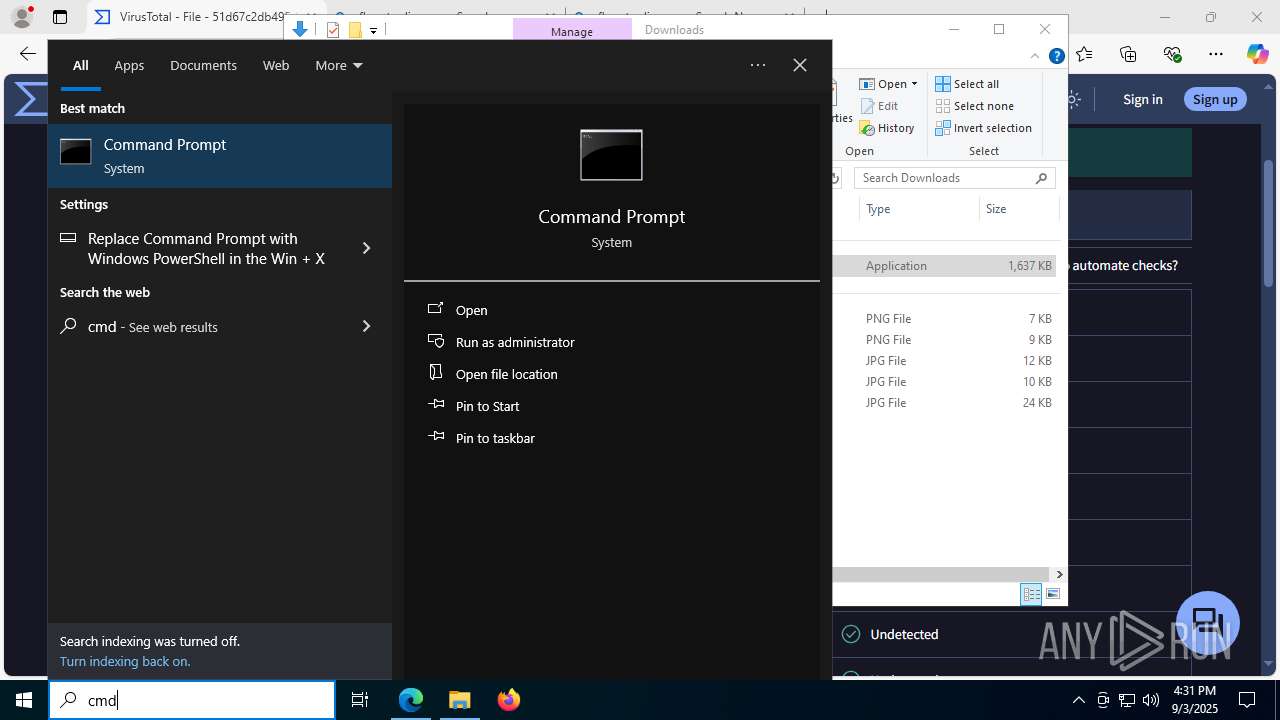
Task: Click the Command Prompt icon in the Best match row
Action: 76,152
